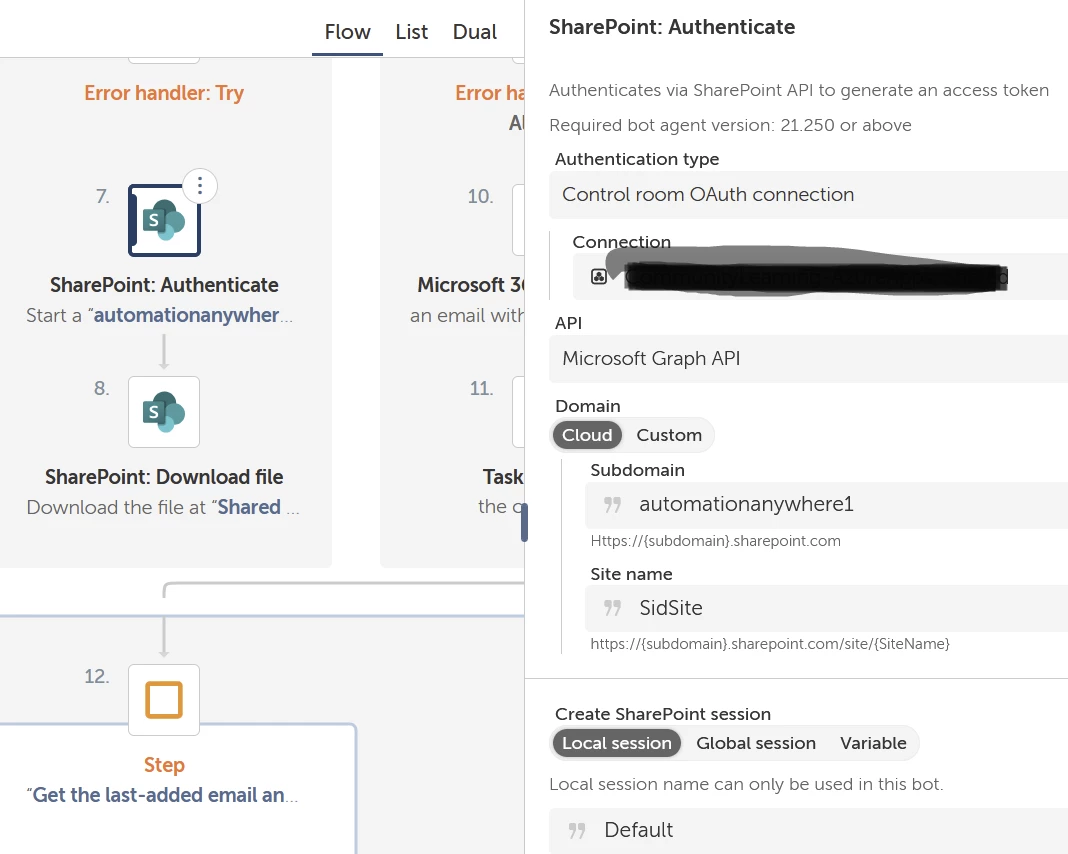Switch to the Dual view tab
Image resolution: width=1068 pixels, height=854 pixels.
click(x=475, y=32)
